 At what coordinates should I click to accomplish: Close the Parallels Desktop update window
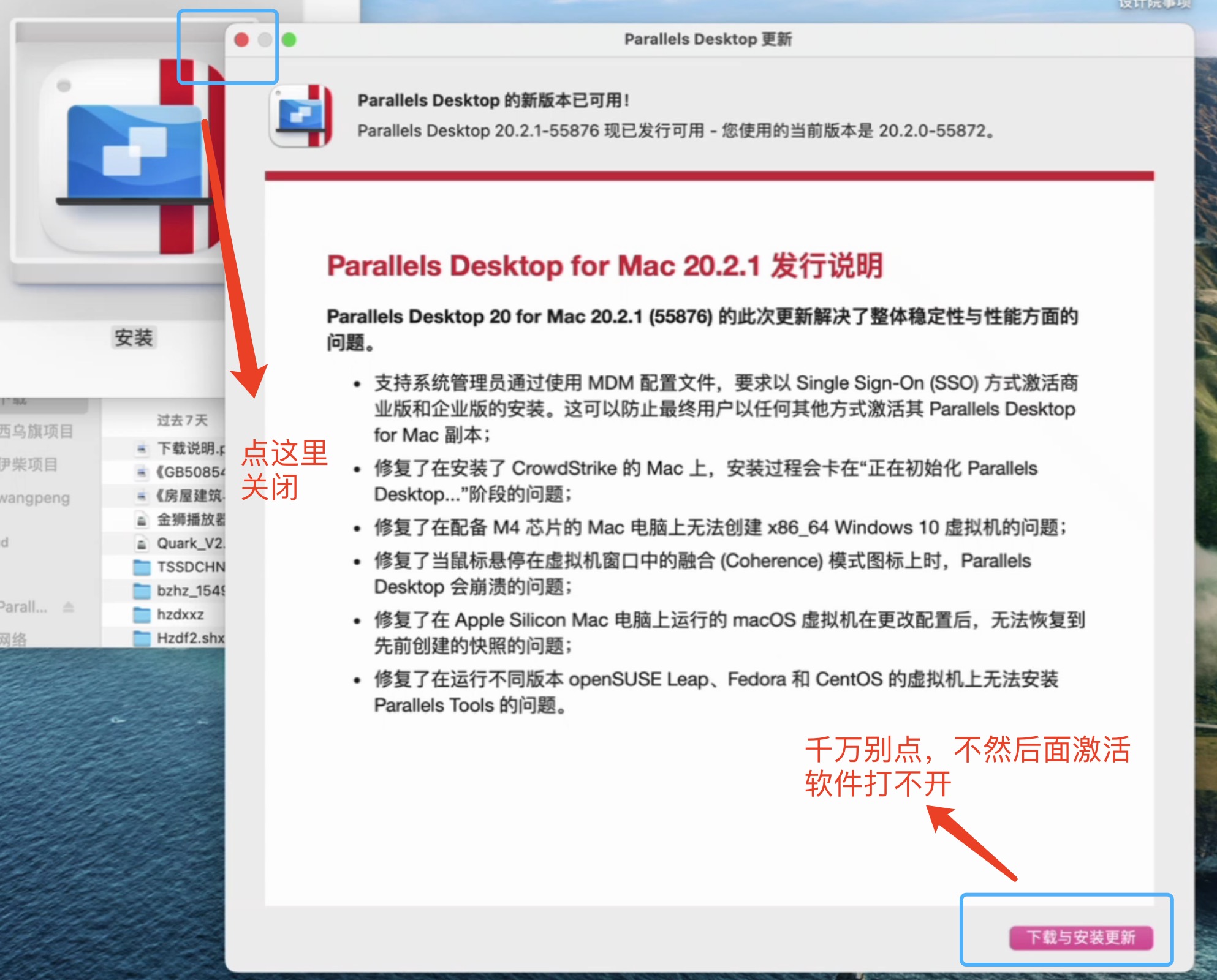pyautogui.click(x=241, y=40)
